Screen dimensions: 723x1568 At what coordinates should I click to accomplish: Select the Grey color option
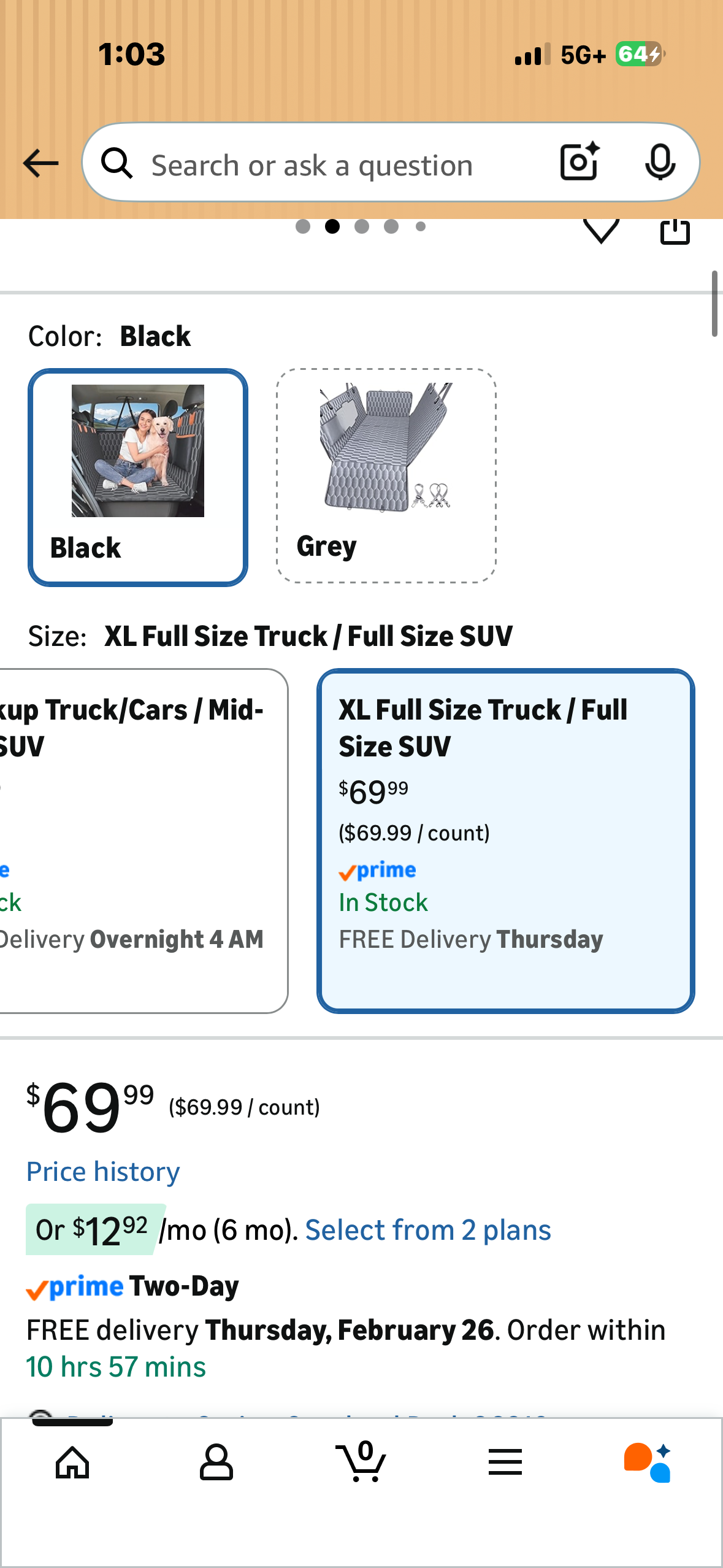386,476
